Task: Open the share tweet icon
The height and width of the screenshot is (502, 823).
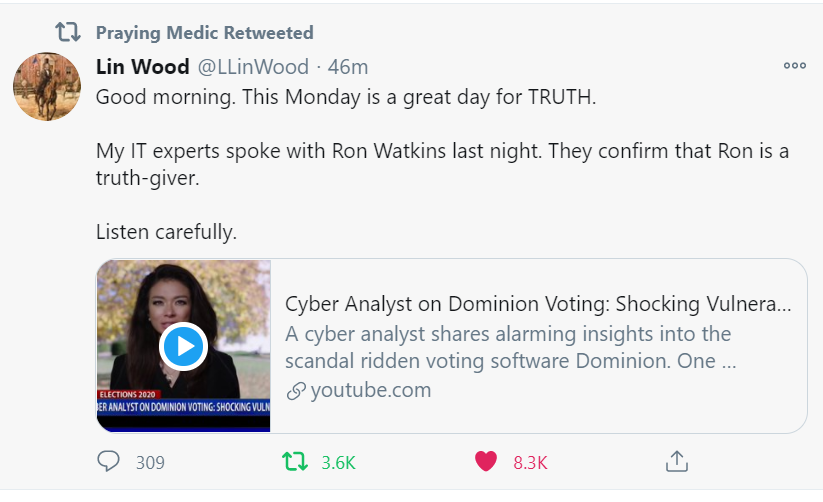Action: (677, 462)
